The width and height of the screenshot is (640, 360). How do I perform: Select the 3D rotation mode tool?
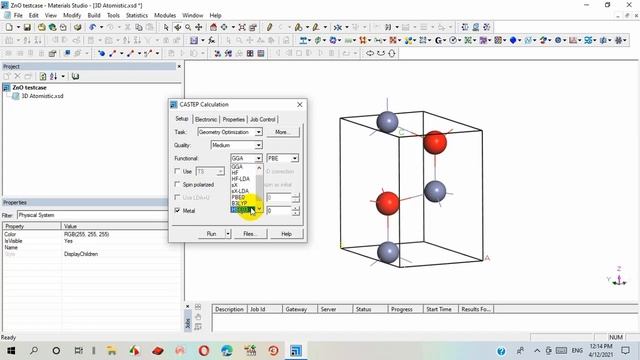tap(177, 27)
